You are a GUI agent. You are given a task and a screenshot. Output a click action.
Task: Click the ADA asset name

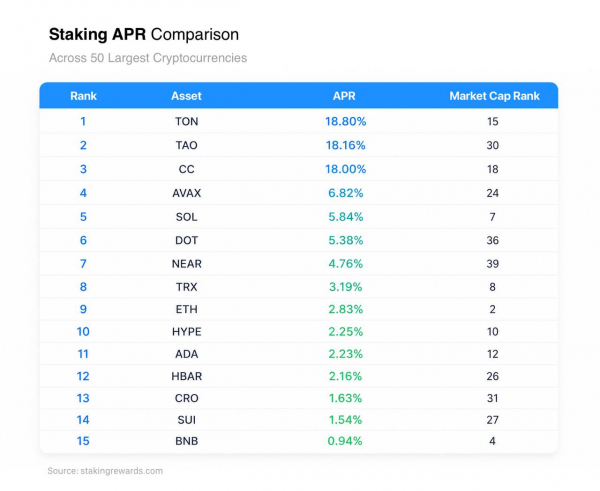186,354
